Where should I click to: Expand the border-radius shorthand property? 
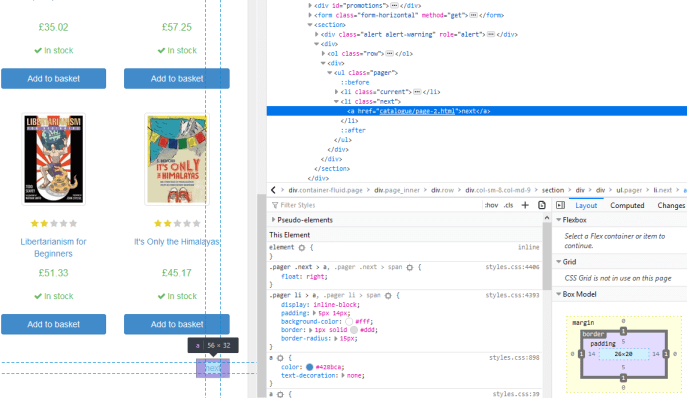click(x=336, y=338)
